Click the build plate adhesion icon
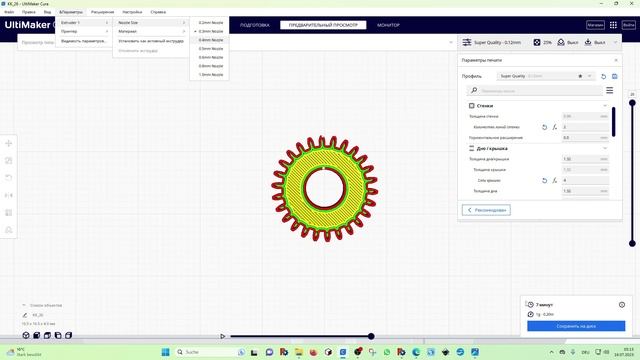Screen dimensions: 640x360 click(588, 42)
